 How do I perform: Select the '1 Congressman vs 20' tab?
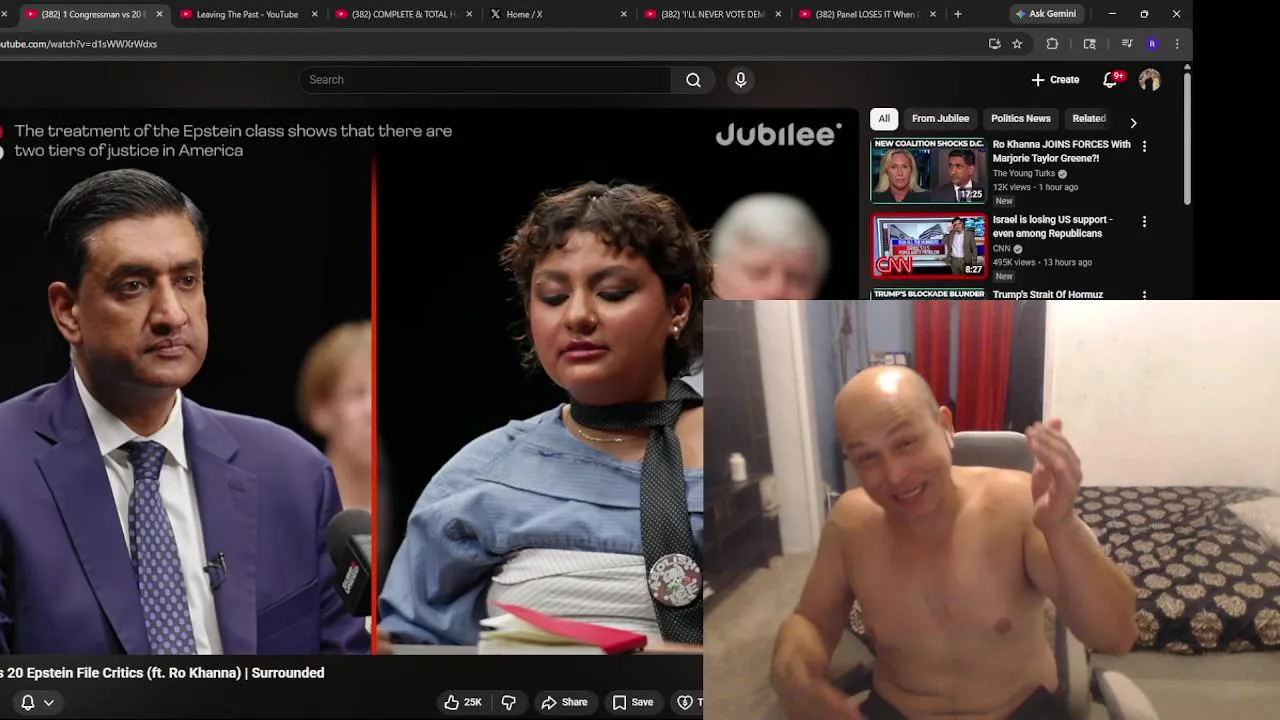pos(92,14)
